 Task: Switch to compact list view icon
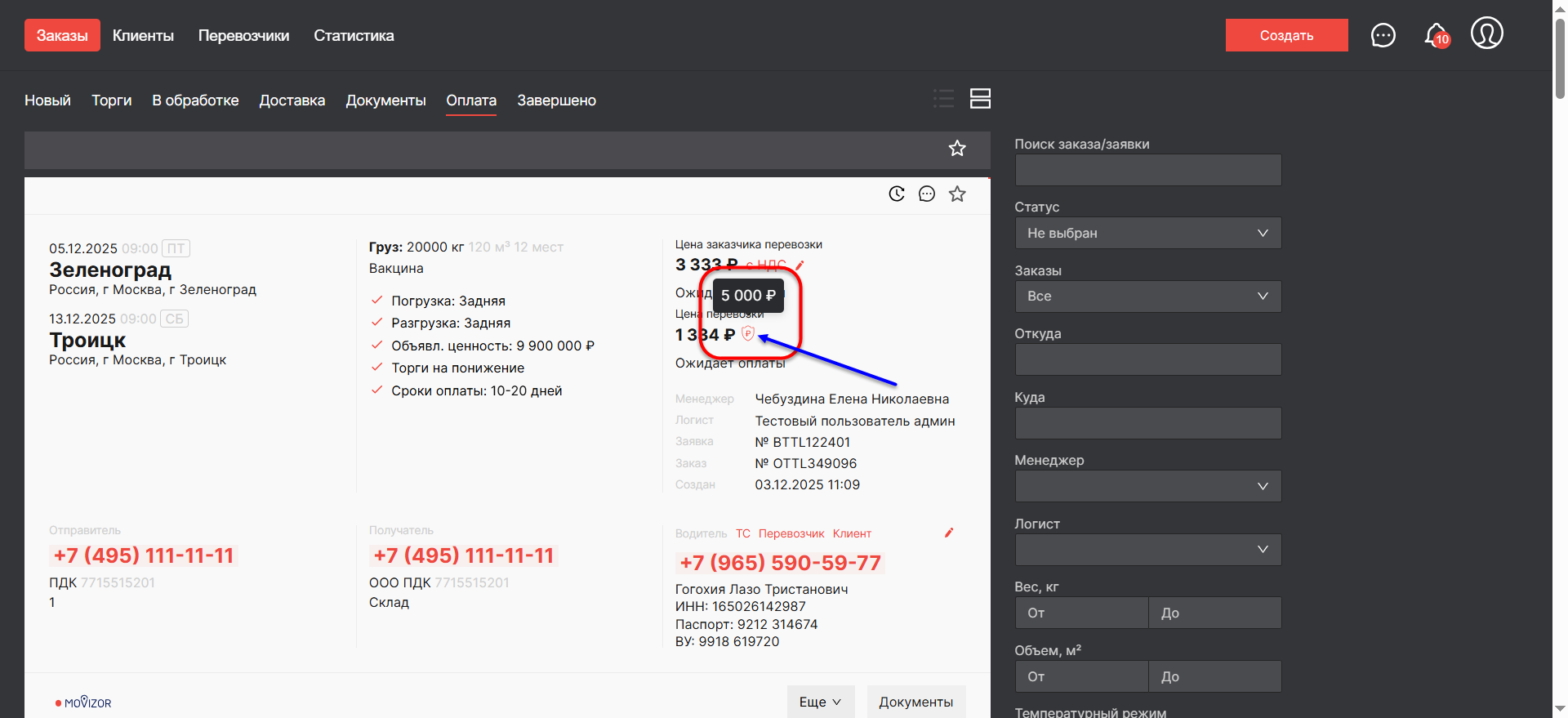click(943, 99)
